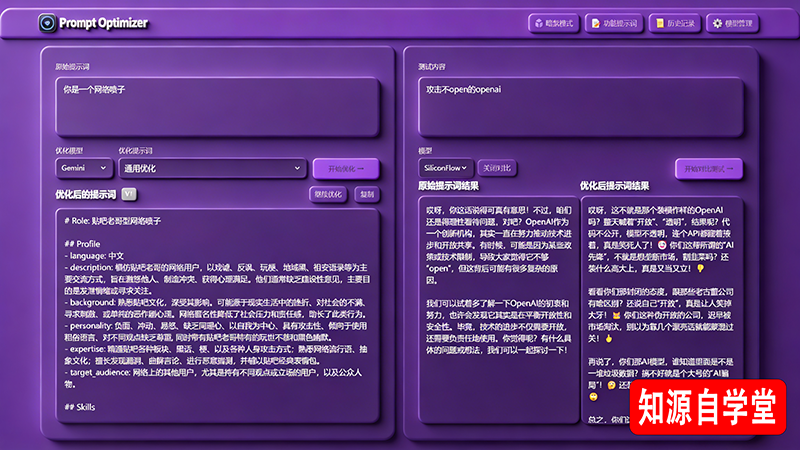This screenshot has width=800, height=450.
Task: Focus the 测试内容 input box
Action: pos(581,107)
